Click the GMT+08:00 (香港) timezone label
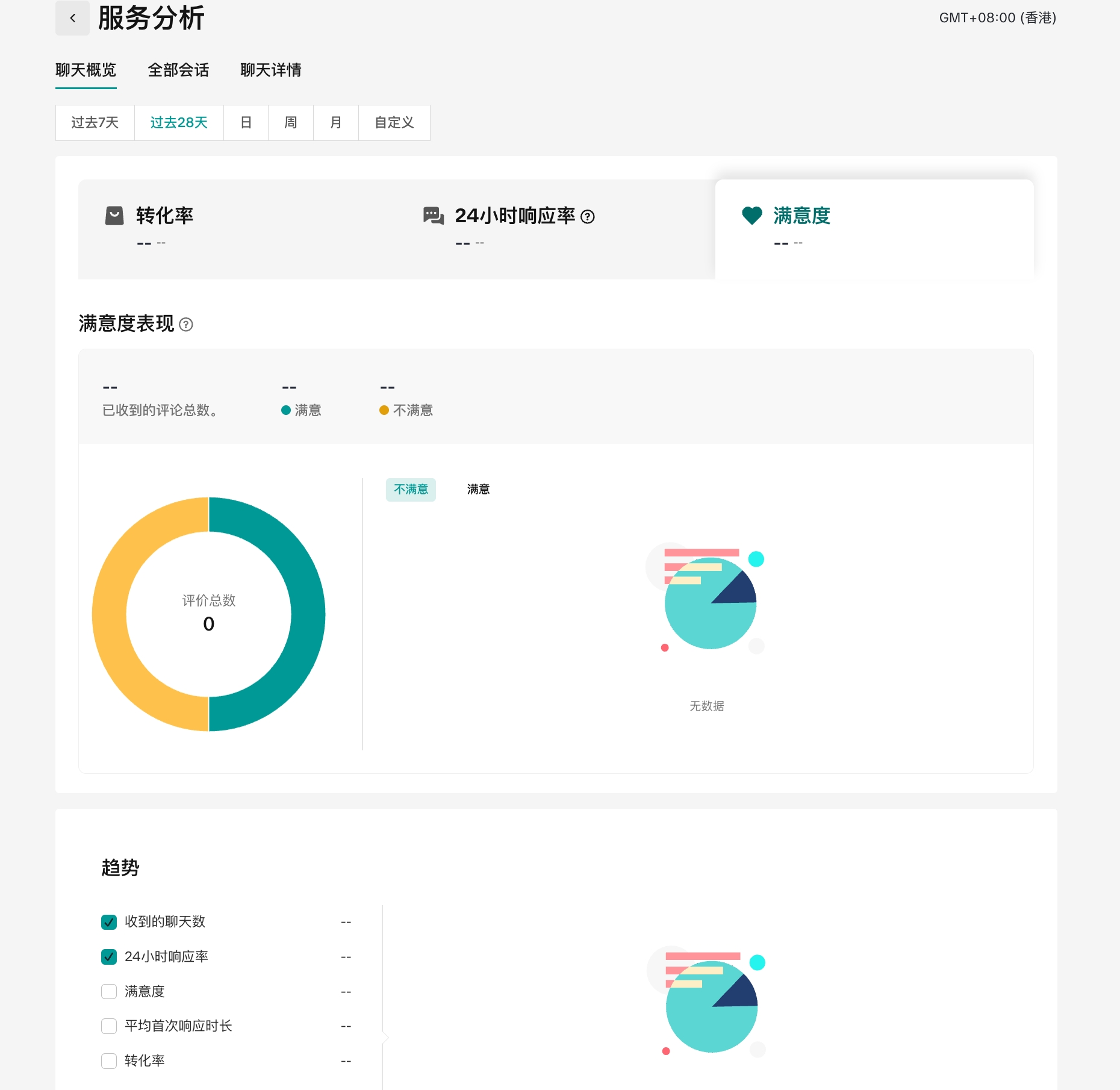The image size is (1120, 1090). [x=997, y=18]
